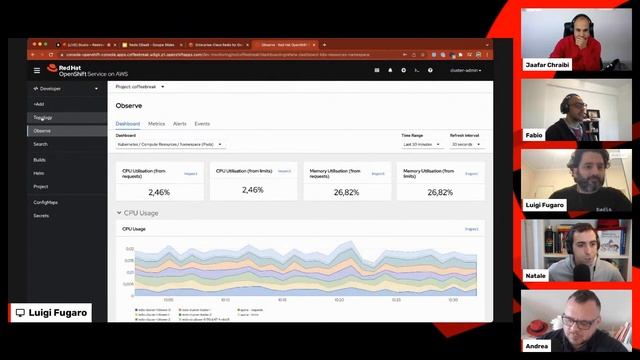
Task: Open the Dashboard selection dropdown
Action: 170,144
